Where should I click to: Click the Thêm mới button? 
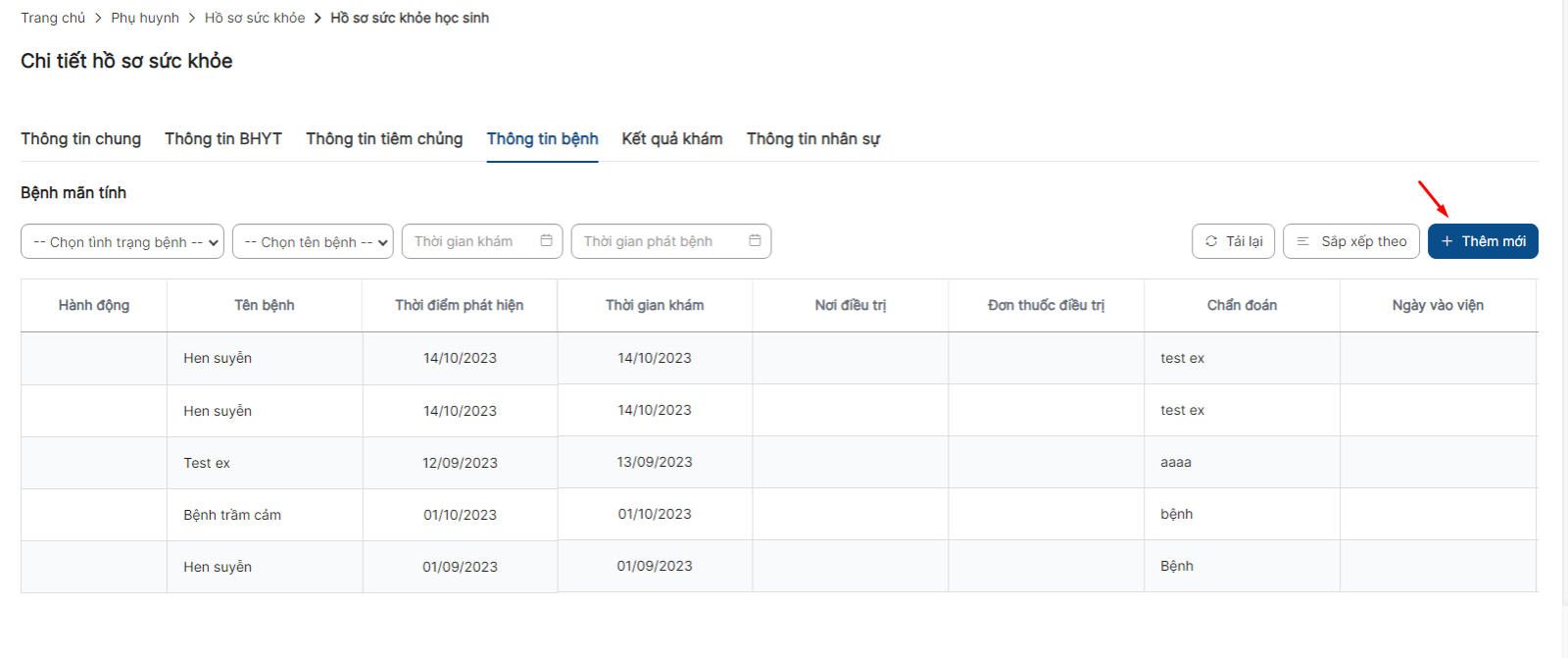tap(1483, 241)
